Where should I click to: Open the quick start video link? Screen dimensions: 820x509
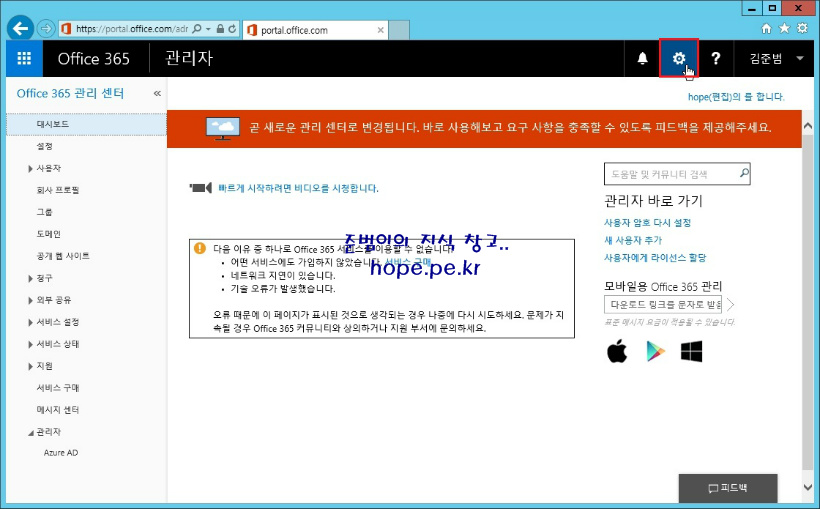[x=298, y=188]
